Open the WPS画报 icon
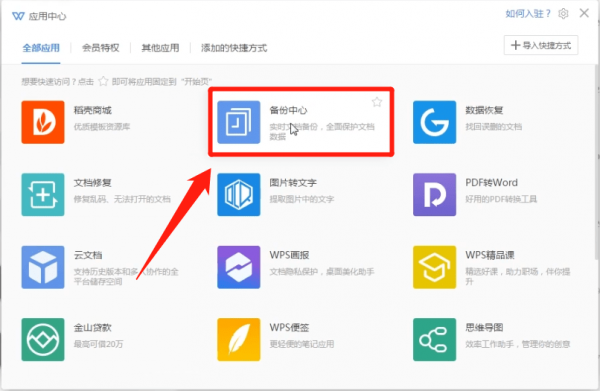 pyautogui.click(x=239, y=267)
